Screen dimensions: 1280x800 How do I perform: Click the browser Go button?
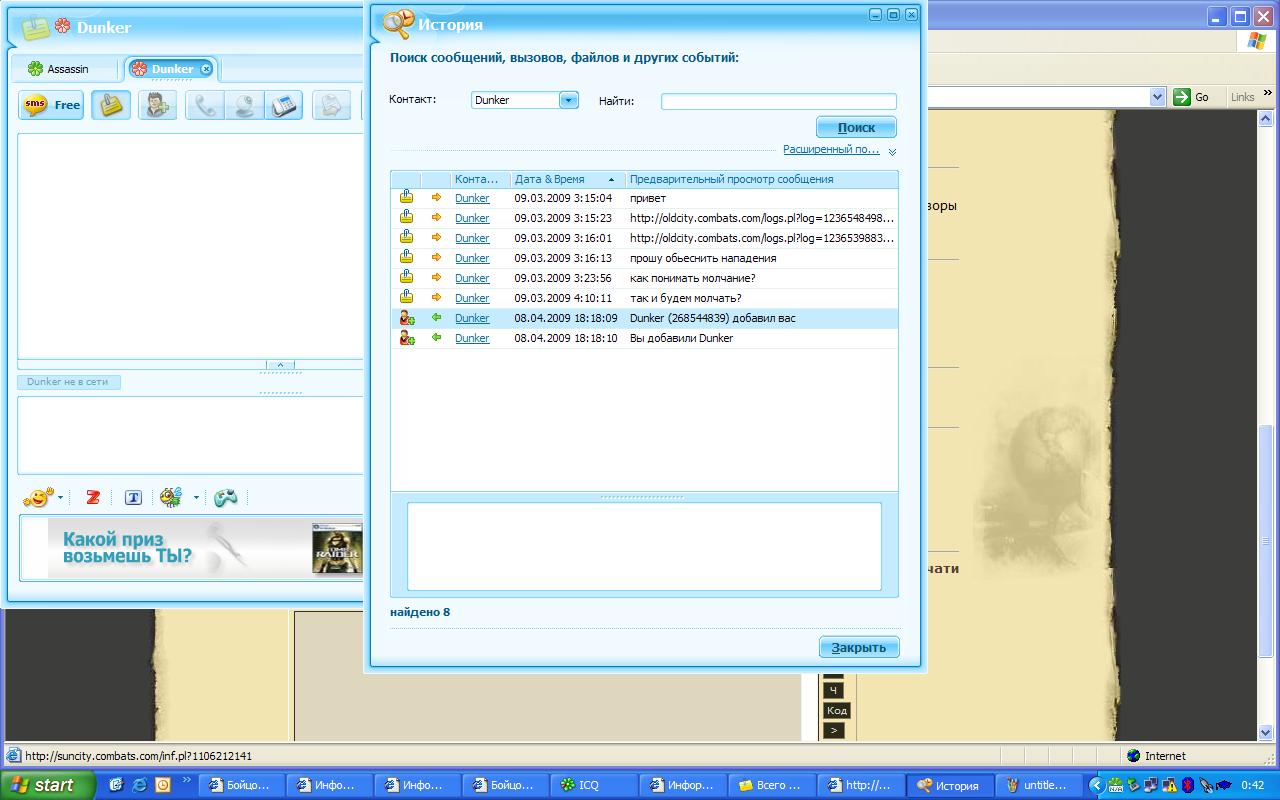coord(1193,97)
